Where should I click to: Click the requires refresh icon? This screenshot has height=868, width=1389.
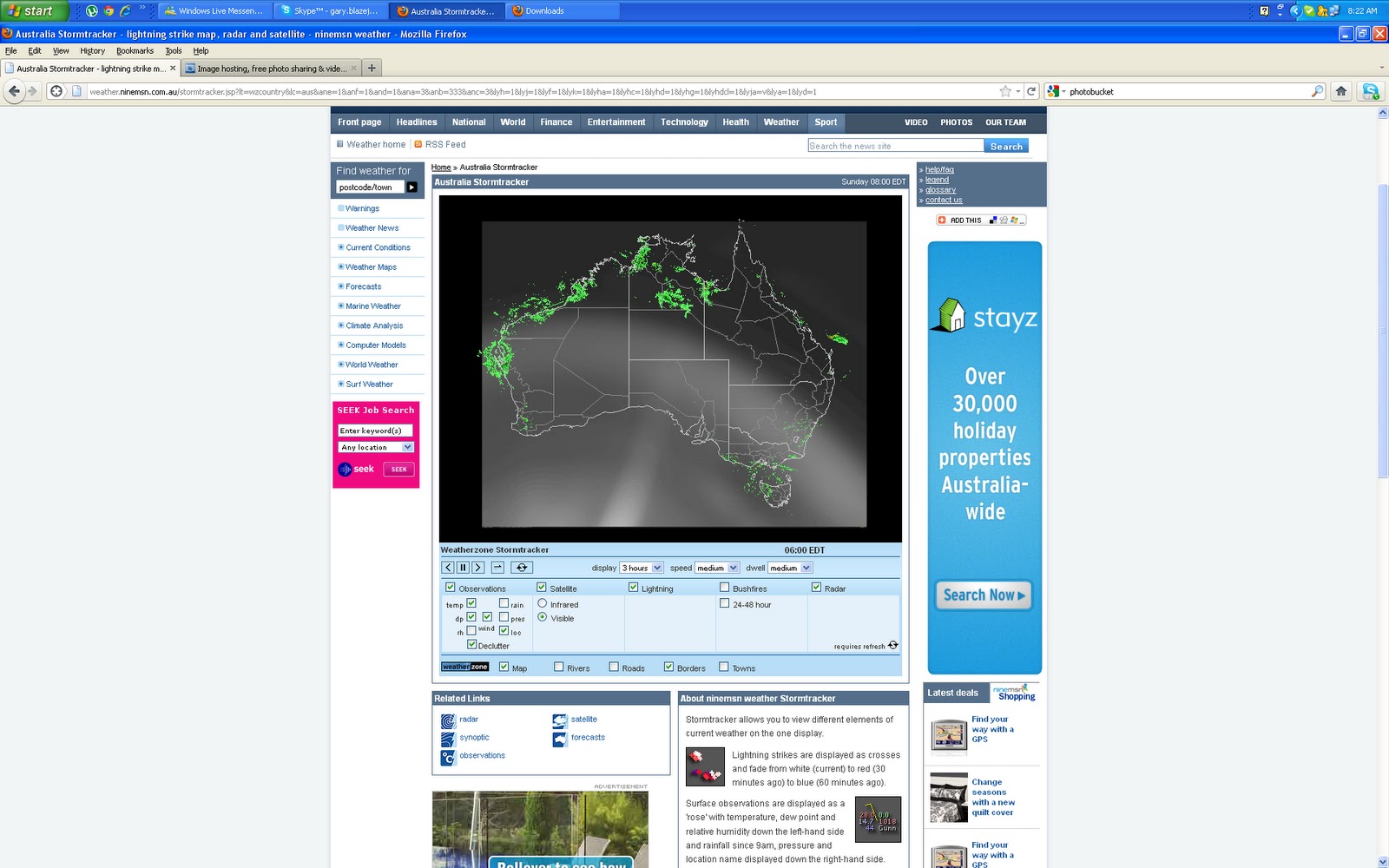coord(892,645)
